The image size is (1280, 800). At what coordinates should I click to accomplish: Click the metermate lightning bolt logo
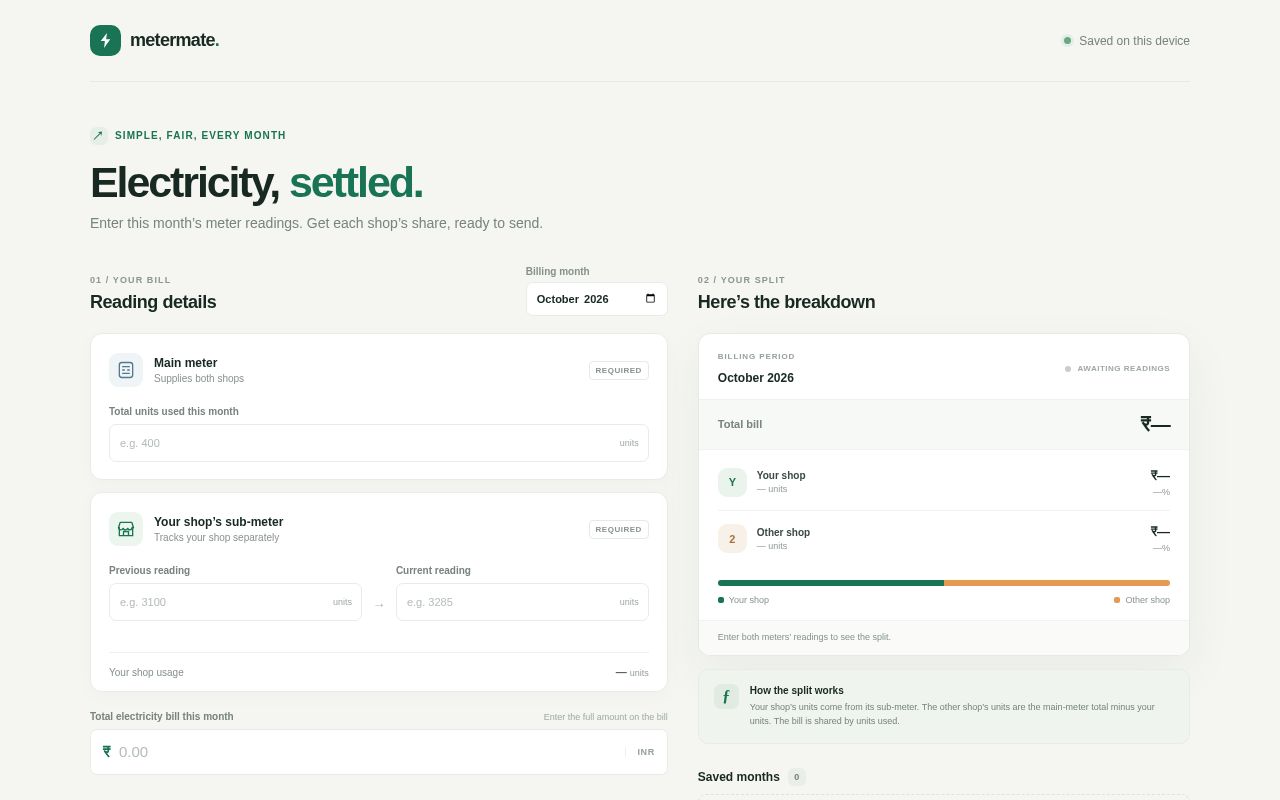point(105,40)
